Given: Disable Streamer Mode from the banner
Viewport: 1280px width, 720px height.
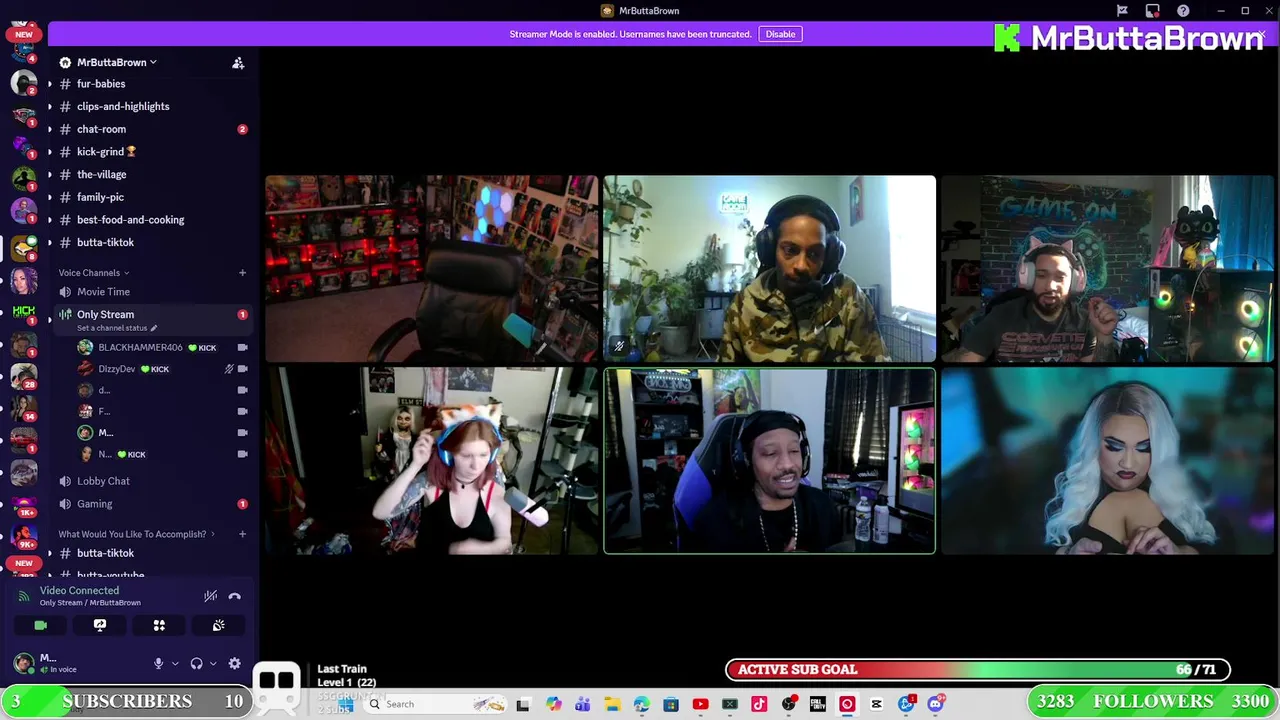Looking at the screenshot, I should point(780,34).
